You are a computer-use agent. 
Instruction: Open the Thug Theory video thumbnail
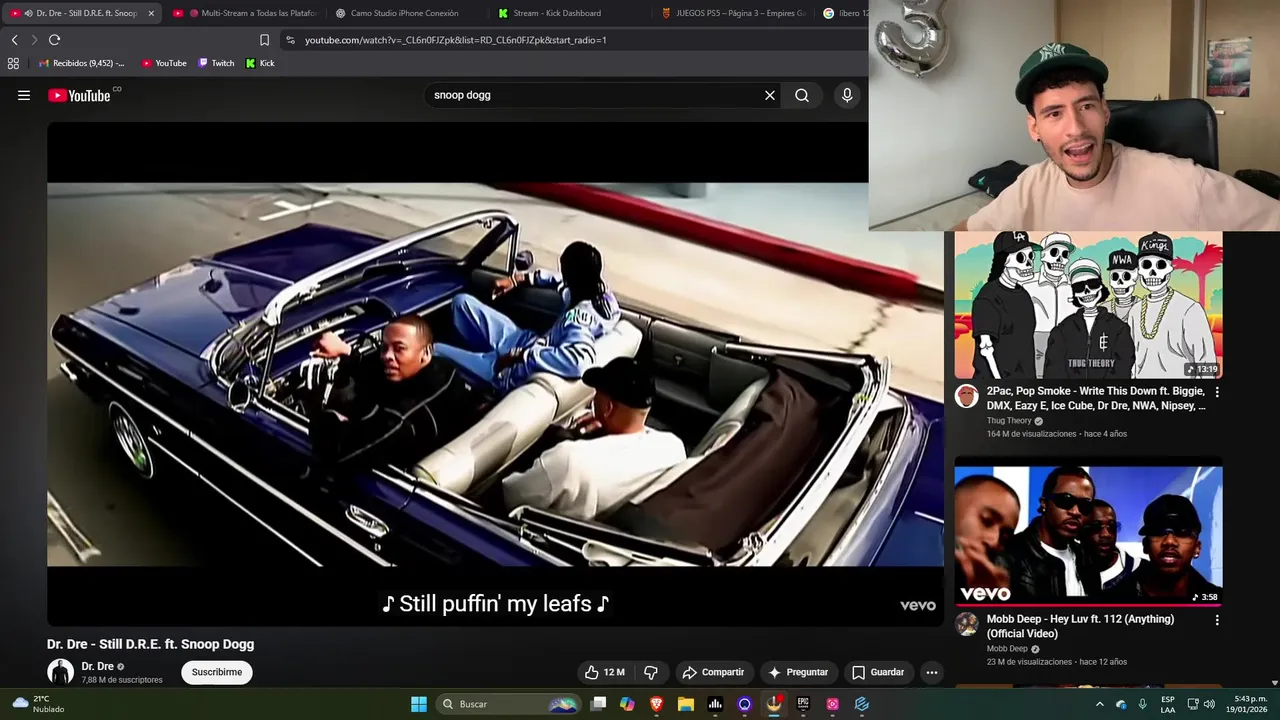[1088, 305]
